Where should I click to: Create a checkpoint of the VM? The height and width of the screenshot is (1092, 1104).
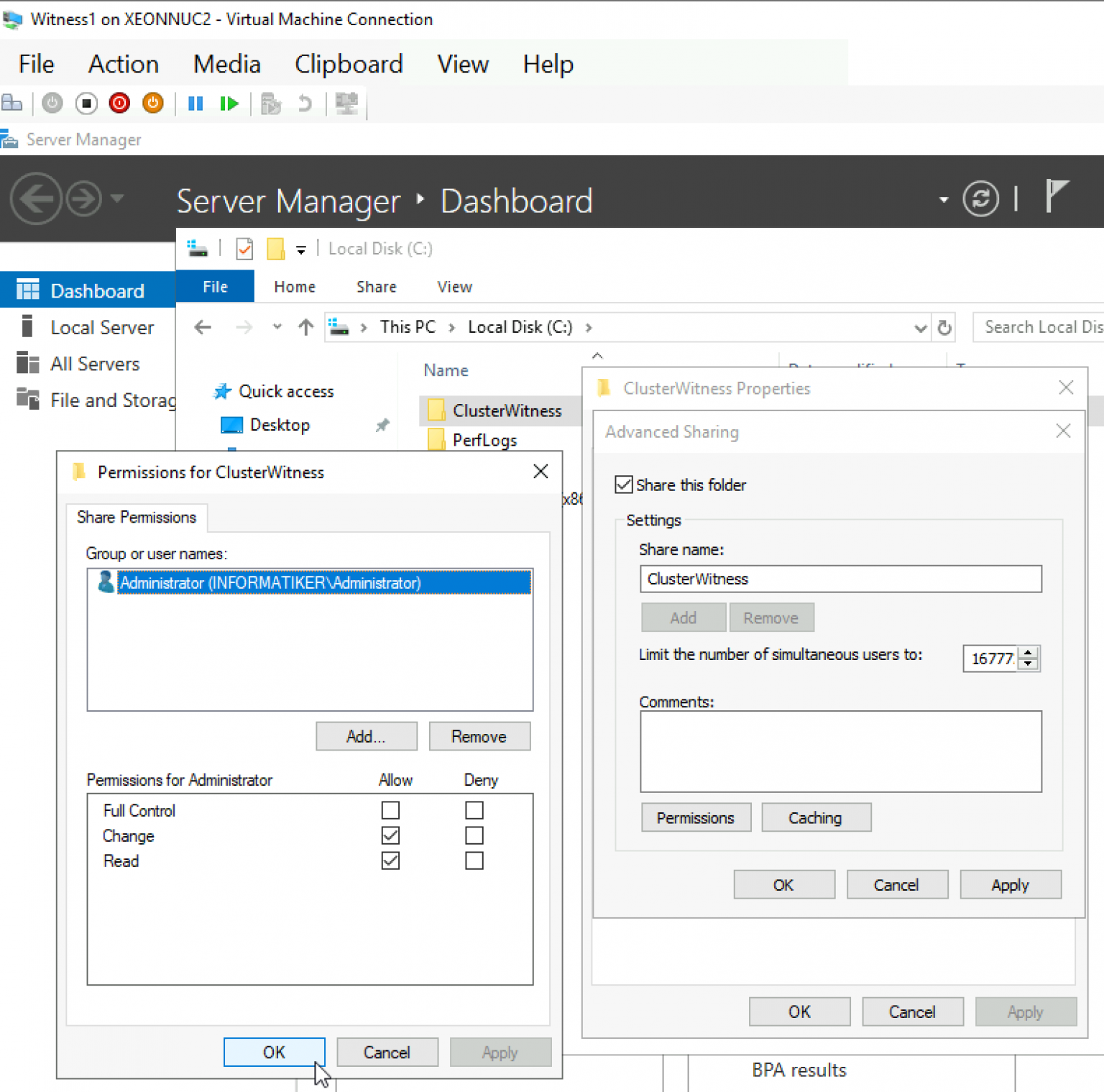[x=271, y=103]
